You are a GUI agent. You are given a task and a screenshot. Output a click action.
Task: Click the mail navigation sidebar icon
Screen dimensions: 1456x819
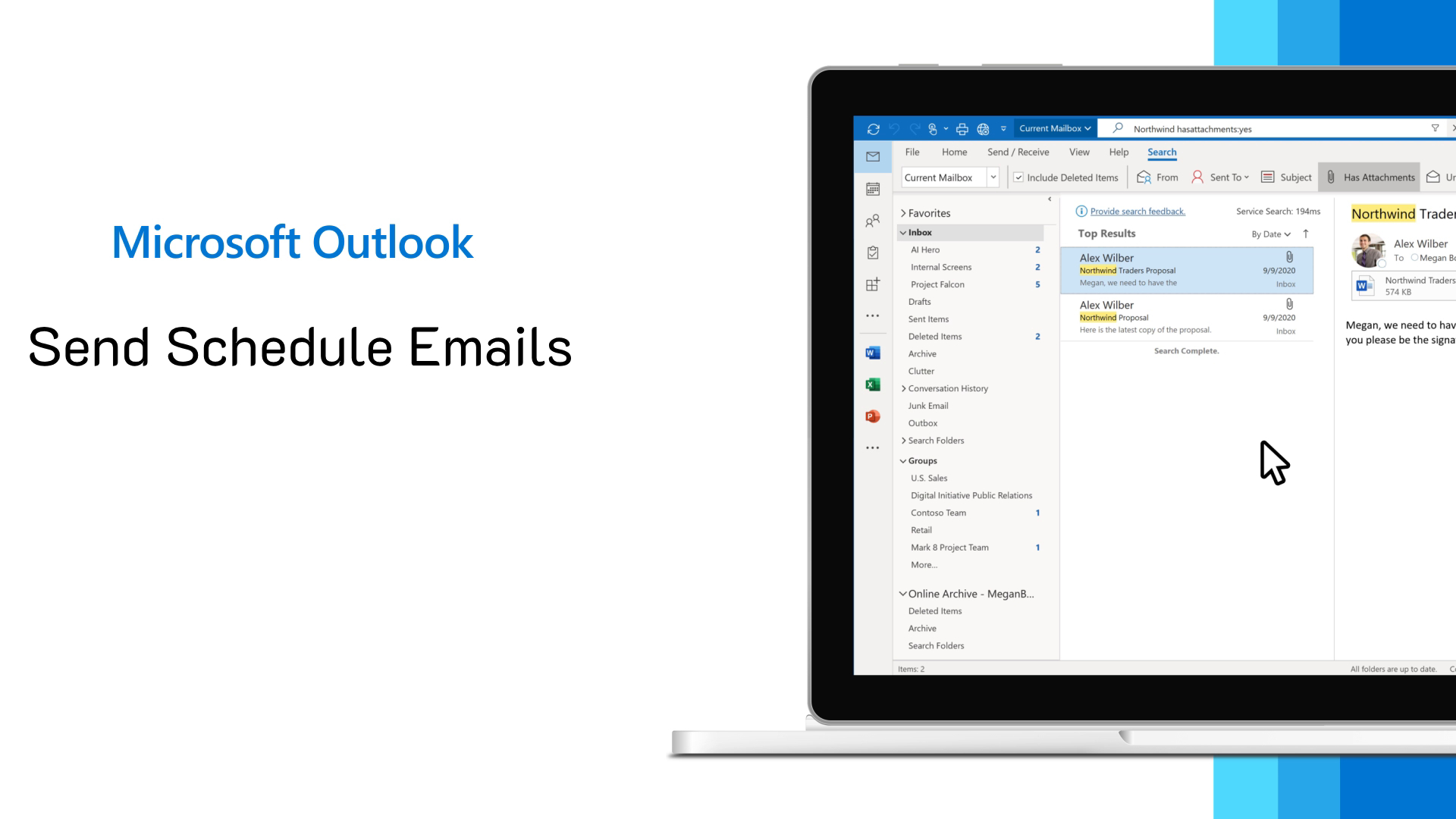[x=871, y=156]
